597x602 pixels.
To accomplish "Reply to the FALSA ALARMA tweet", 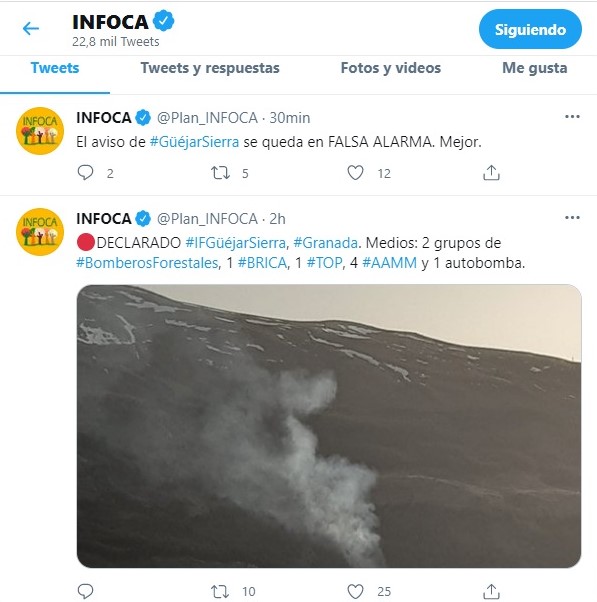I will pyautogui.click(x=85, y=173).
